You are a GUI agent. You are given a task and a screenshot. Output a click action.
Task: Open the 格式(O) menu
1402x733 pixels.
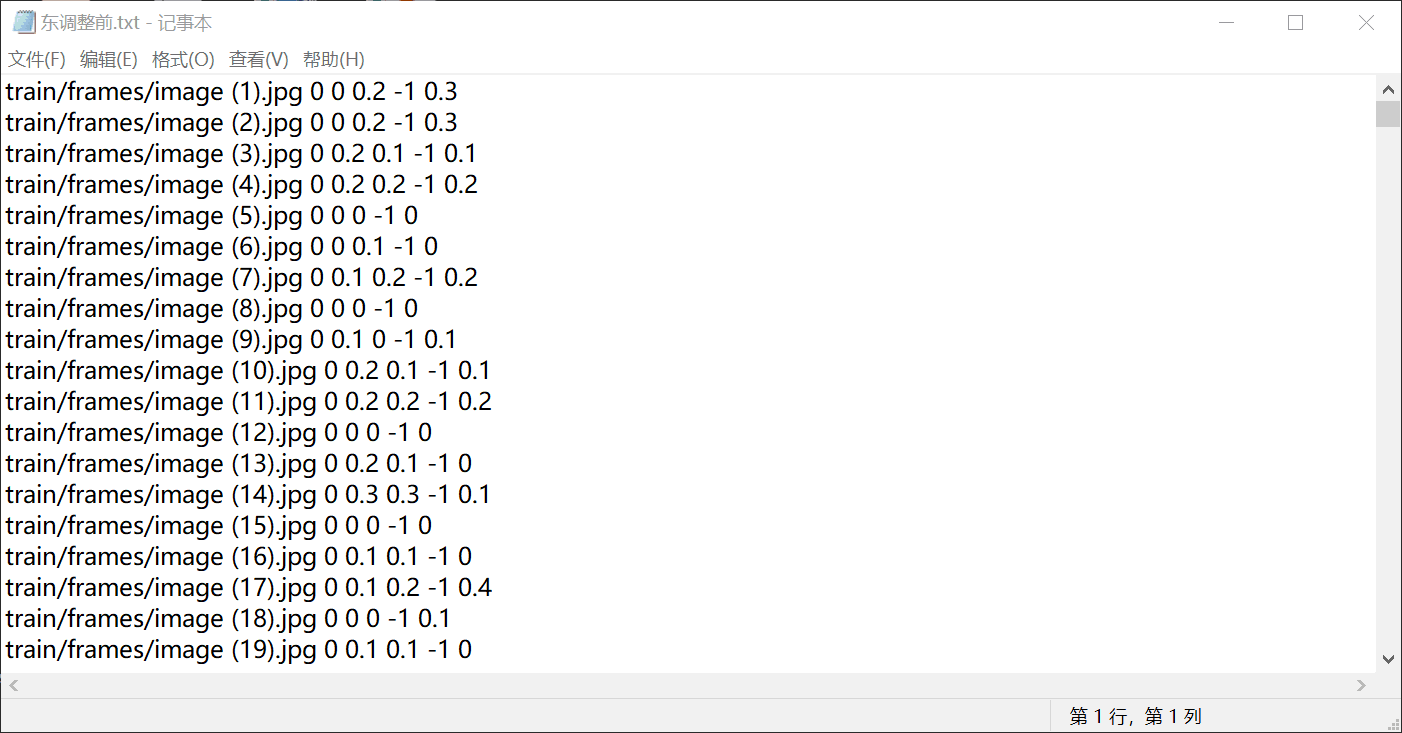[x=183, y=59]
